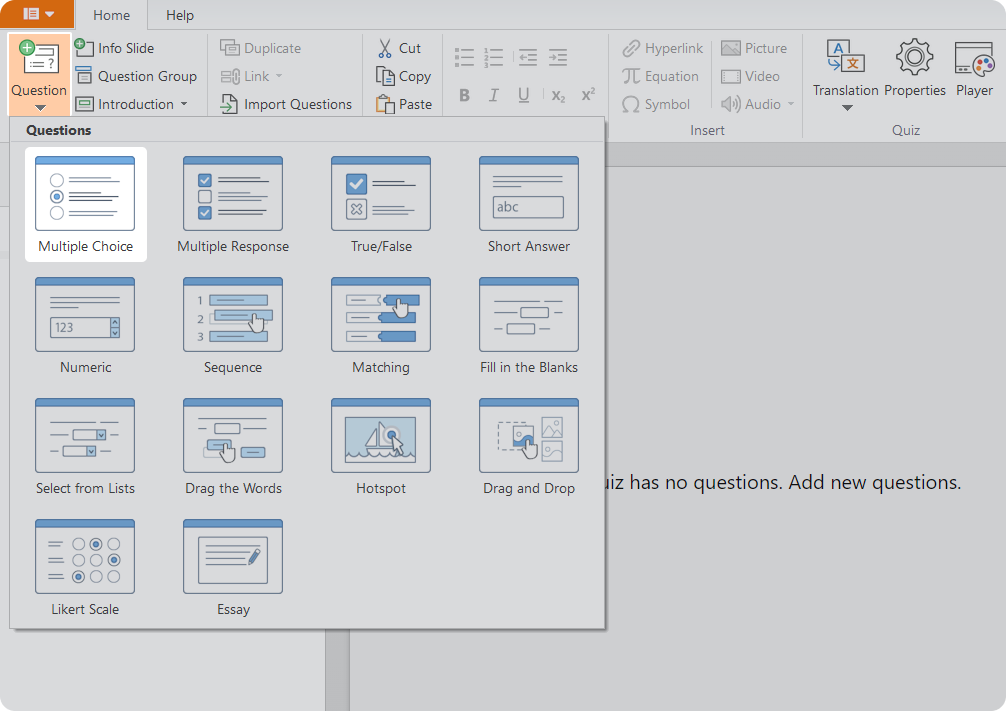Viewport: 1006px width, 711px height.
Task: Pick the True/False question type
Action: click(x=381, y=195)
